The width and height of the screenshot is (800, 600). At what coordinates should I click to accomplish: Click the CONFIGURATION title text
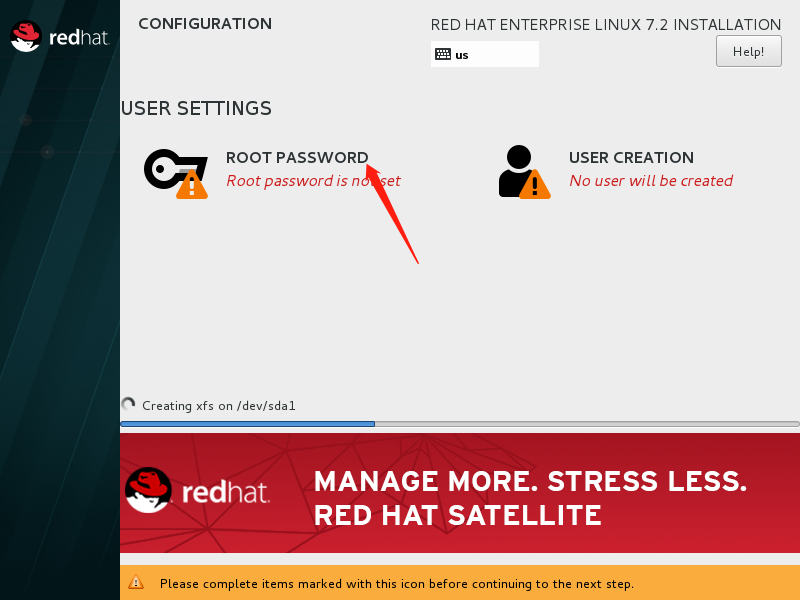205,24
